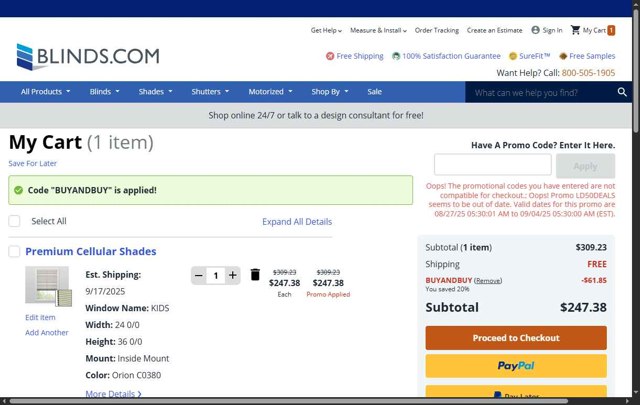Image resolution: width=640 pixels, height=405 pixels.
Task: Check the Premium Cellular Shades item checkbox
Action: (x=14, y=251)
